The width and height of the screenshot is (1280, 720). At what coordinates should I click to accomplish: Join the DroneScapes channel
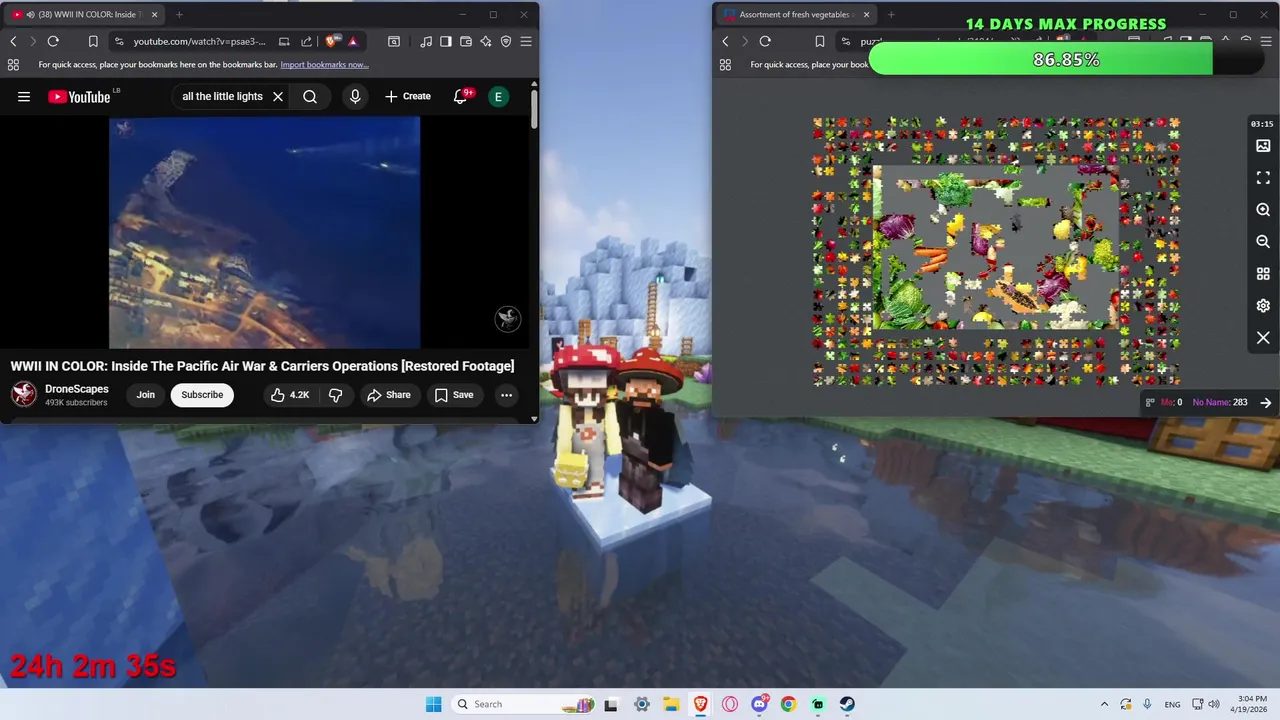146,395
